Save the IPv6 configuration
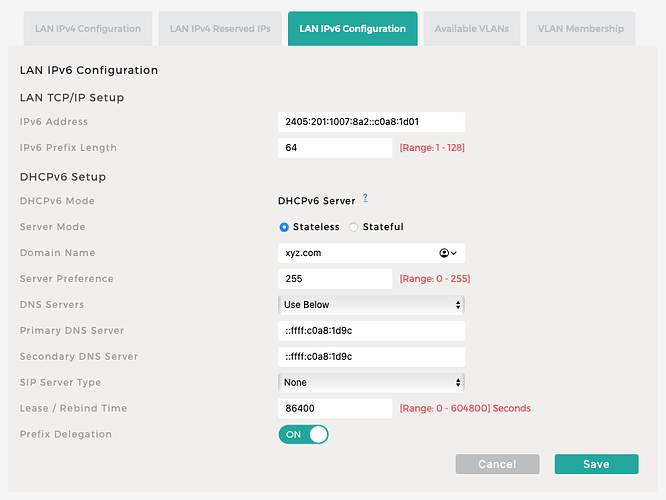The image size is (666, 500). (x=596, y=464)
